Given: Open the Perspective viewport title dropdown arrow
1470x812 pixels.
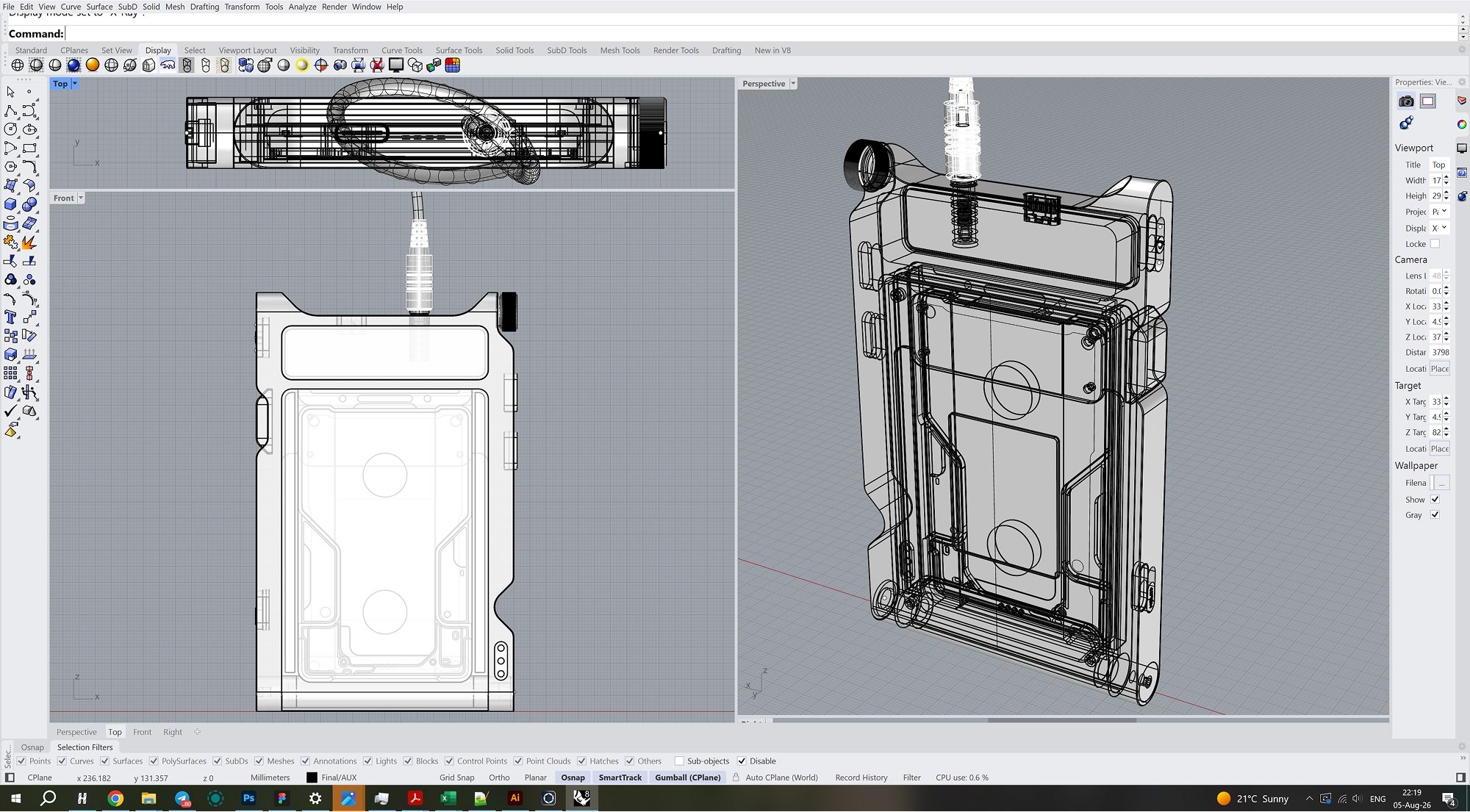Looking at the screenshot, I should click(x=793, y=84).
